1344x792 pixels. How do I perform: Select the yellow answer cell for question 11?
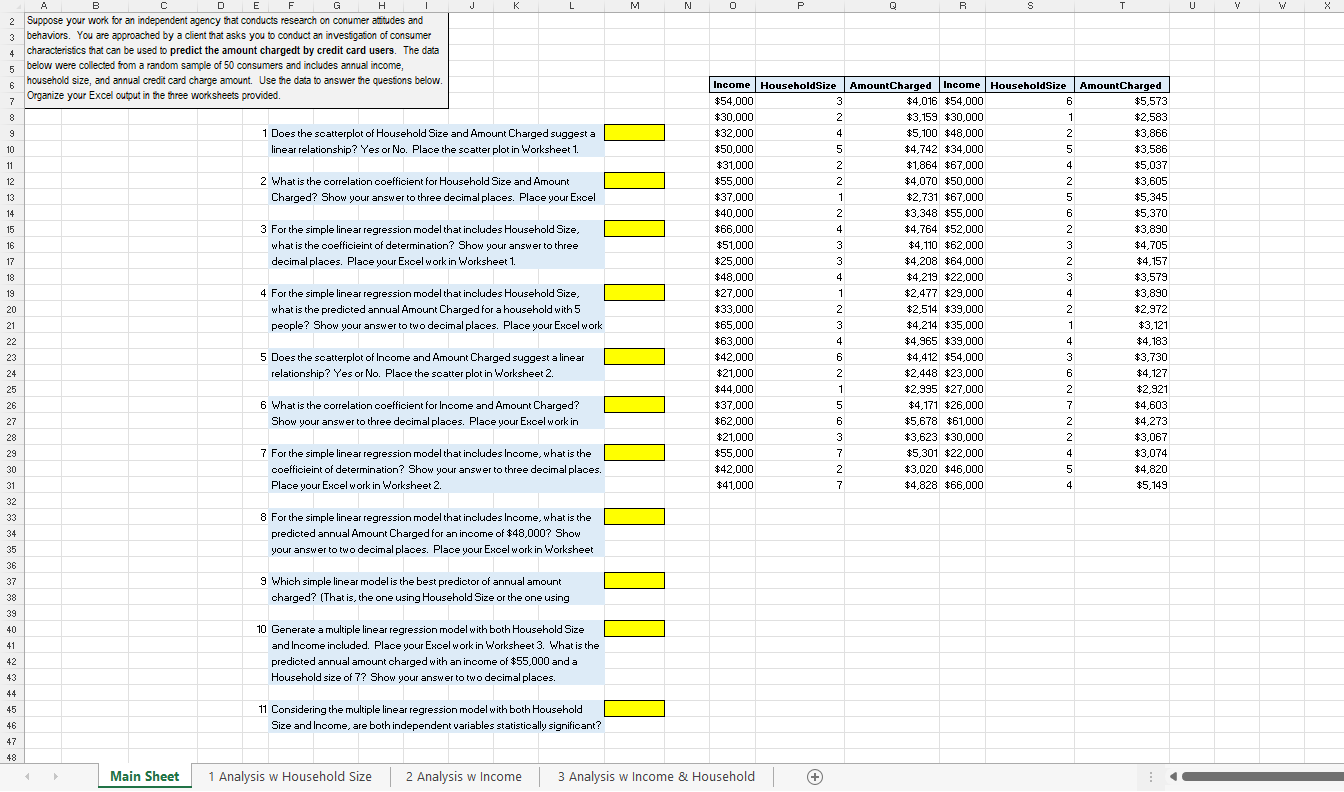[635, 709]
